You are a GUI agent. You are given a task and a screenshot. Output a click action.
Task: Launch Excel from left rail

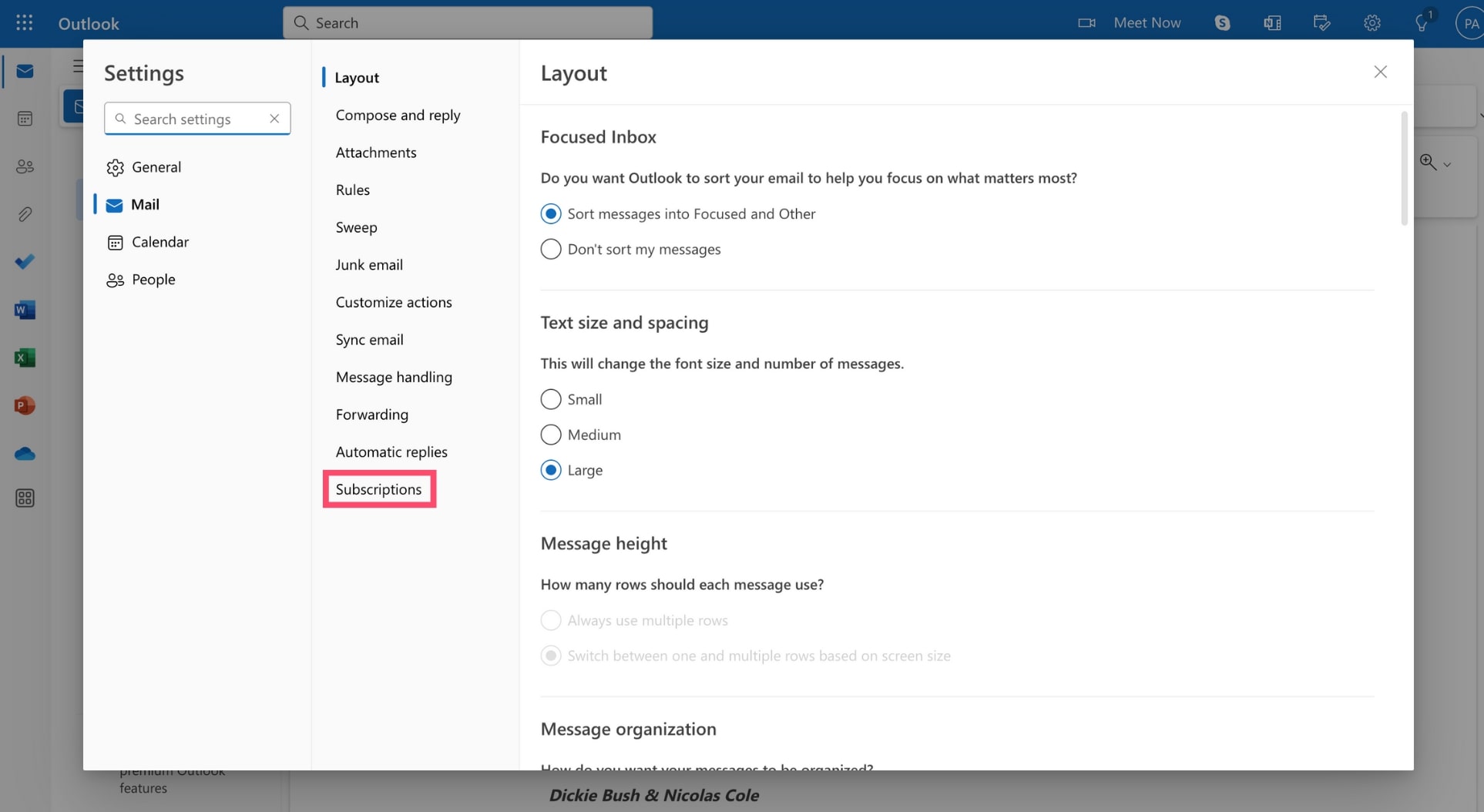(25, 357)
